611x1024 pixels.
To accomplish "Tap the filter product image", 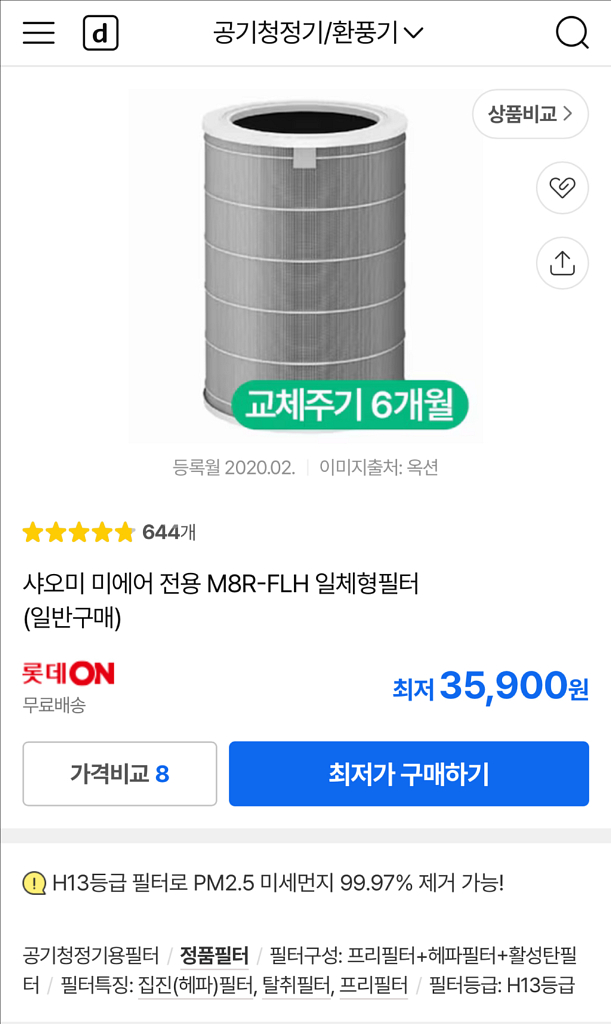I will 305,265.
